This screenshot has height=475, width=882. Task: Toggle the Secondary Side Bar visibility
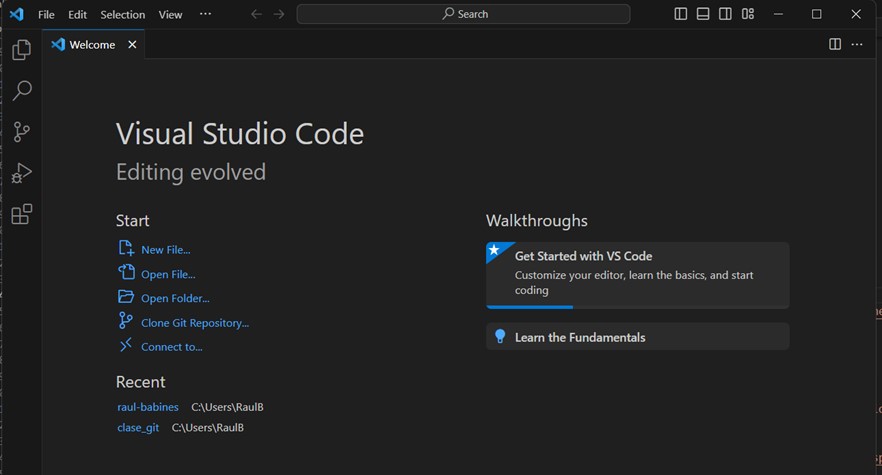(725, 14)
